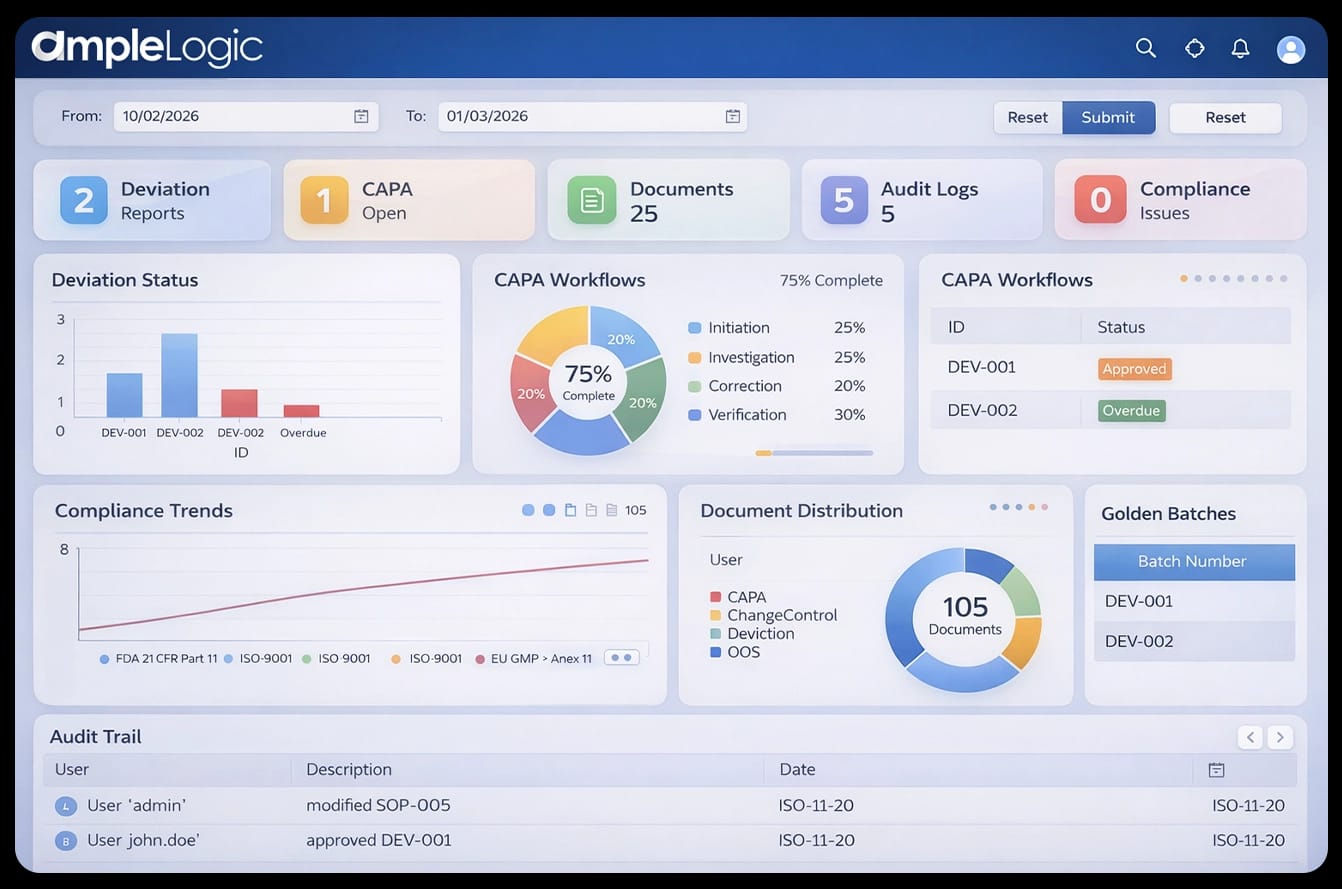The height and width of the screenshot is (889, 1342).
Task: Click the green Overdue status badge
Action: point(1131,411)
